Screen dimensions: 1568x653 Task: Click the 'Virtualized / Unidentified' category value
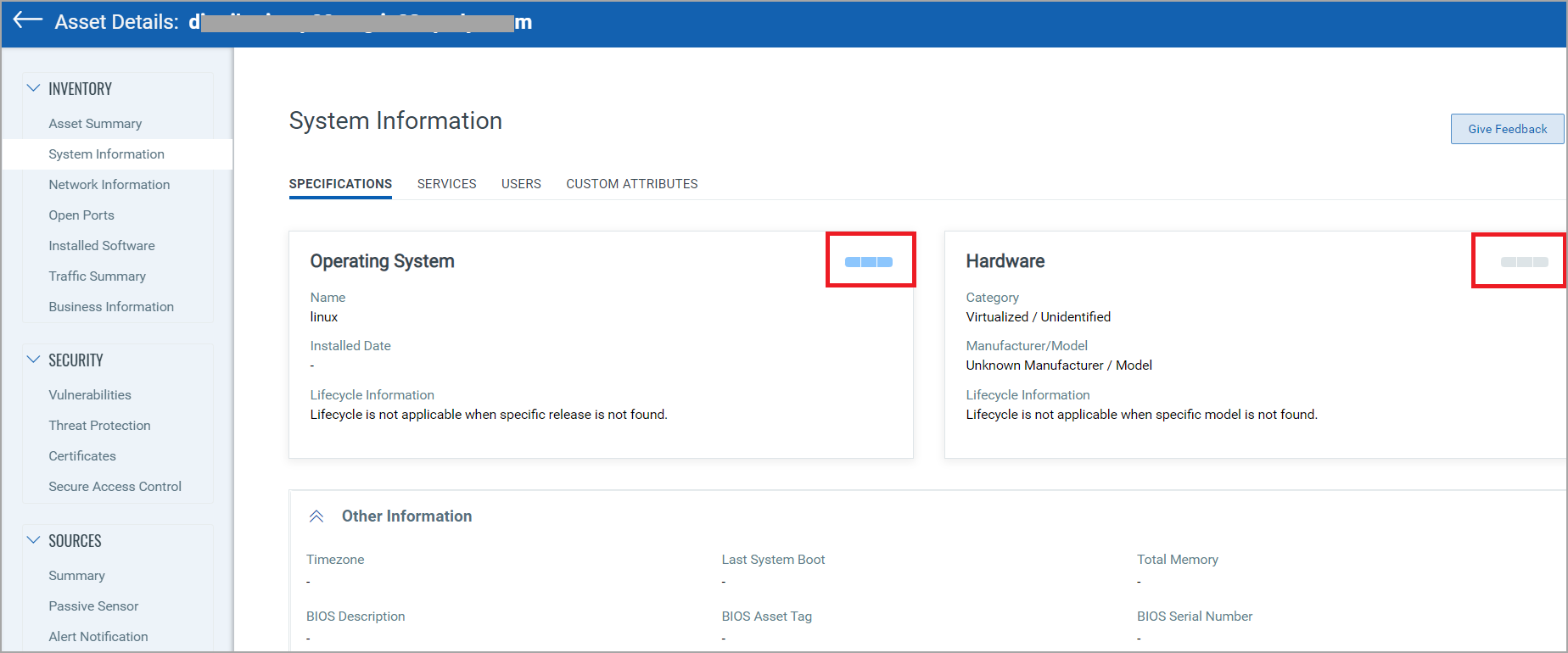pyautogui.click(x=1039, y=317)
